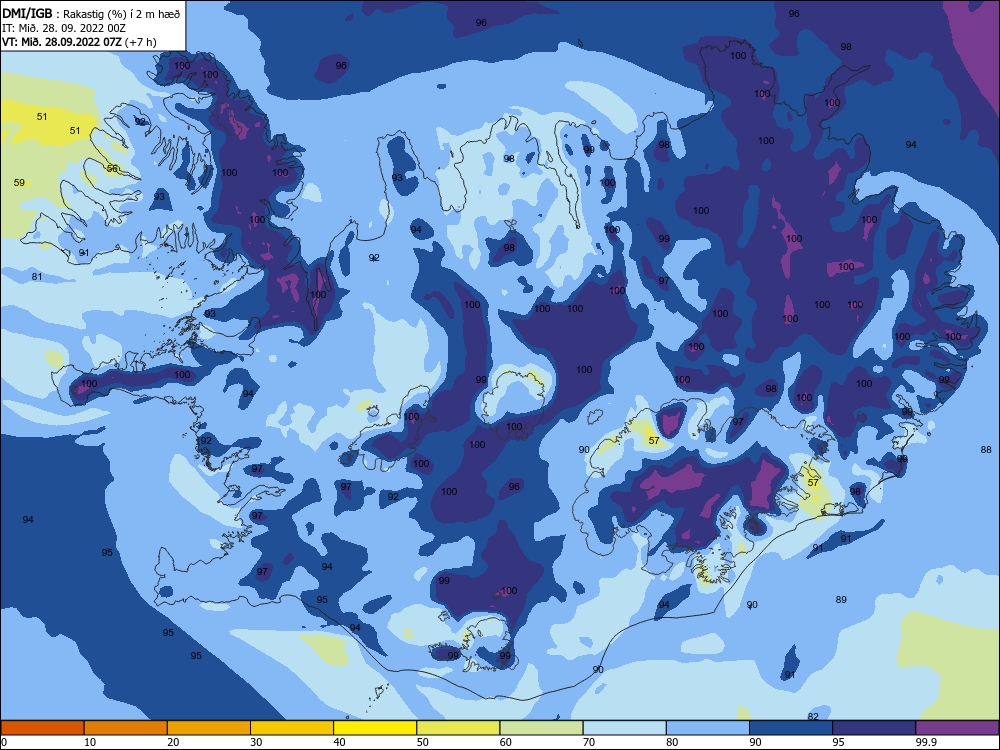Click the '81' humidity value on the map
The image size is (1000, 750).
[37, 277]
